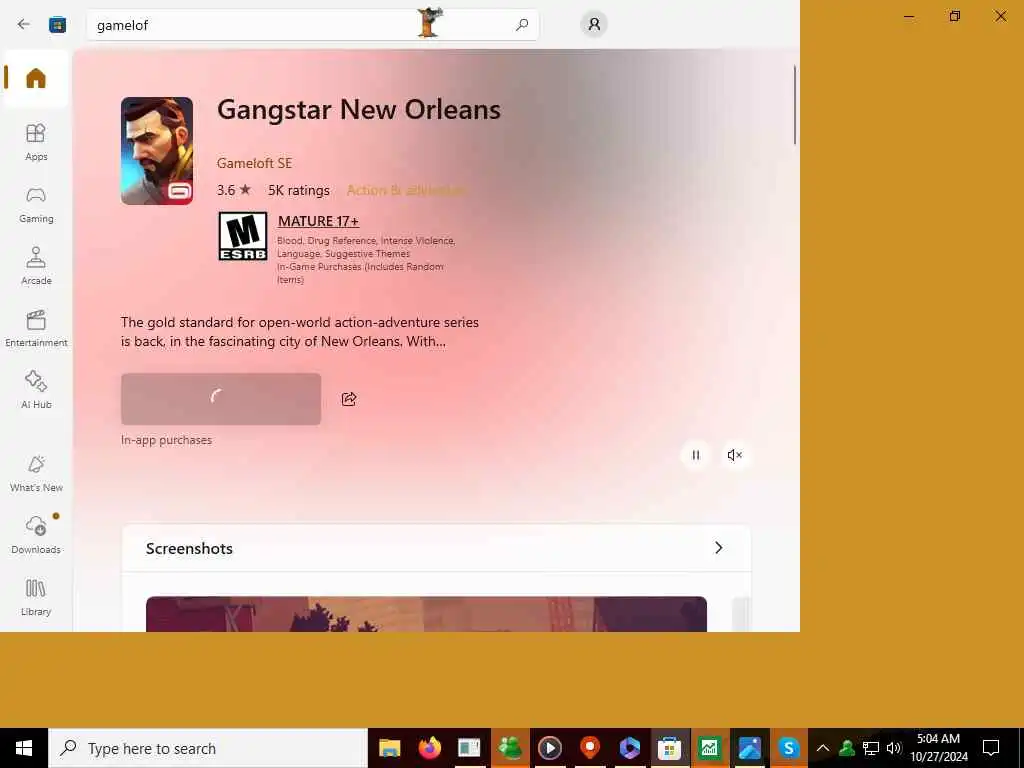Open the Gameloft SE publisher link
The height and width of the screenshot is (768, 1024).
pyautogui.click(x=254, y=163)
